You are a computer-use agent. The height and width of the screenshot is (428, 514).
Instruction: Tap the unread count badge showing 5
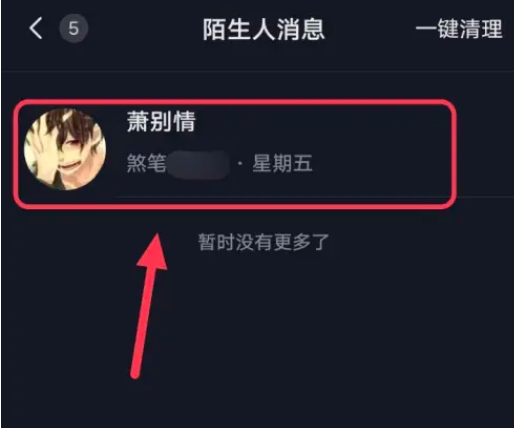[x=74, y=28]
